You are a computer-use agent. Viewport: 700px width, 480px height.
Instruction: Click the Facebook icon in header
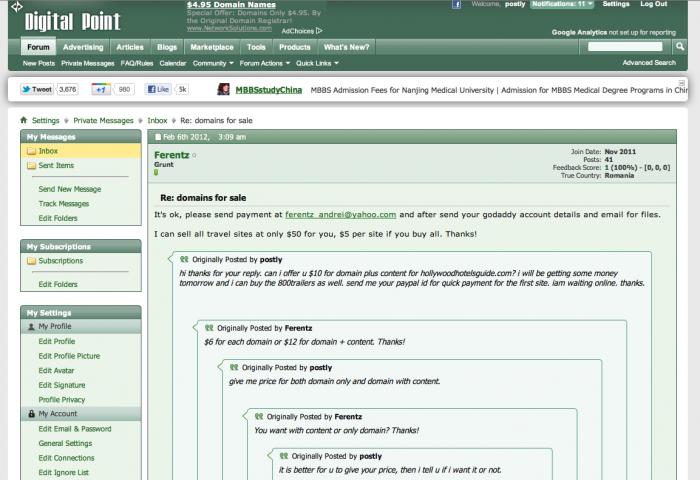tap(456, 4)
